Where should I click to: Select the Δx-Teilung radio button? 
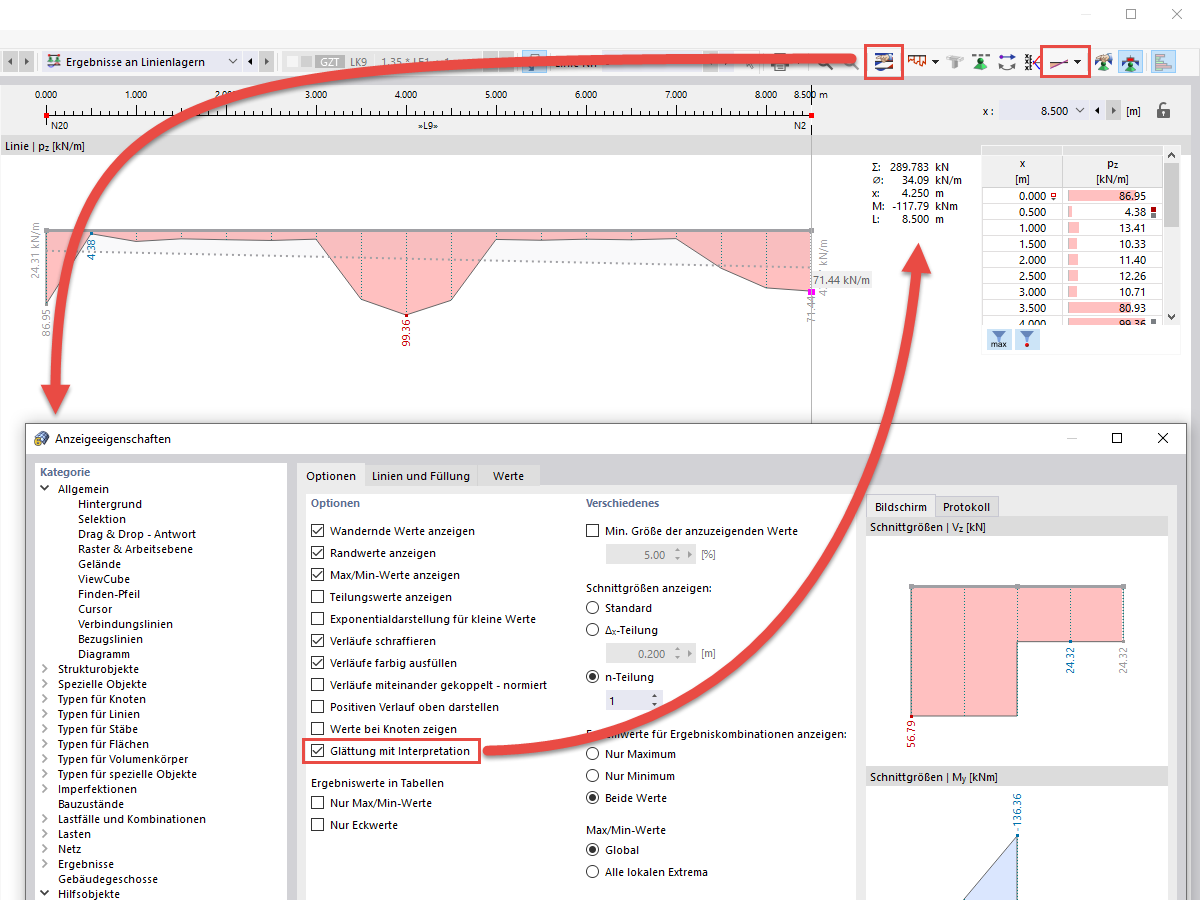pos(591,629)
